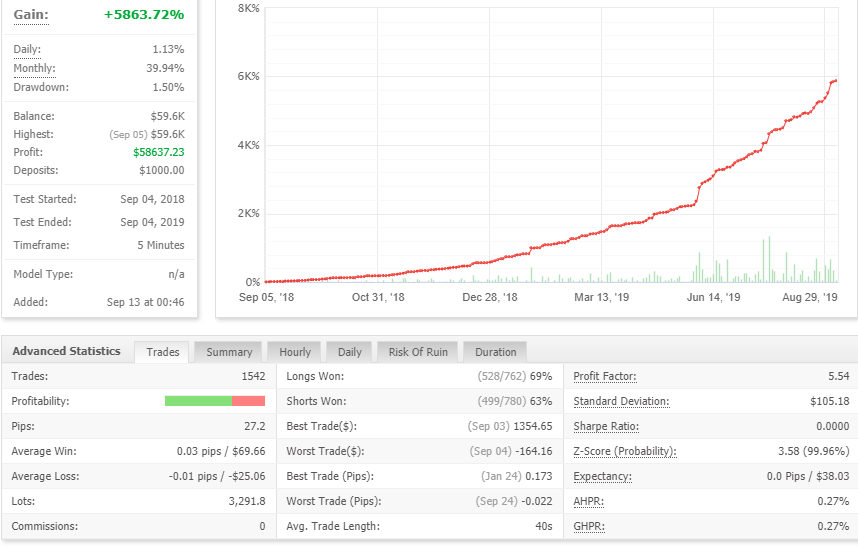Click the AHPR term
The image size is (858, 546).
(x=589, y=501)
